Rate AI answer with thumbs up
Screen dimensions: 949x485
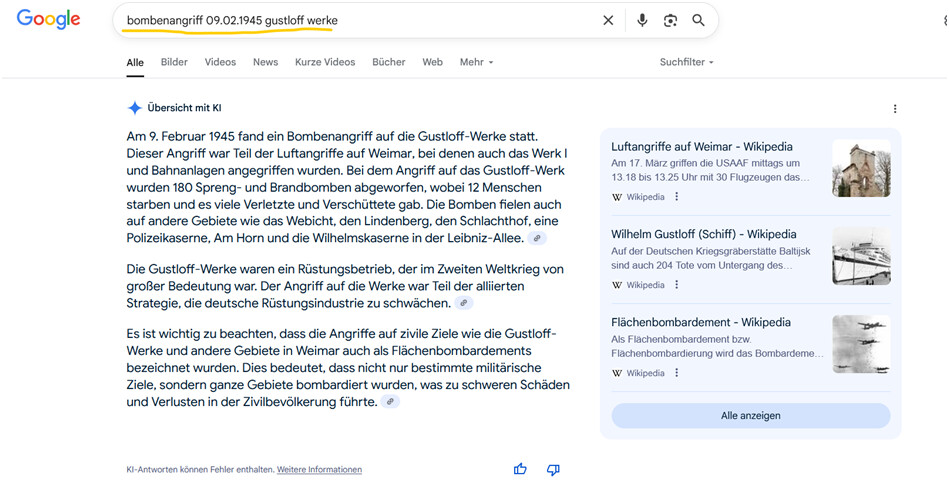(x=520, y=469)
